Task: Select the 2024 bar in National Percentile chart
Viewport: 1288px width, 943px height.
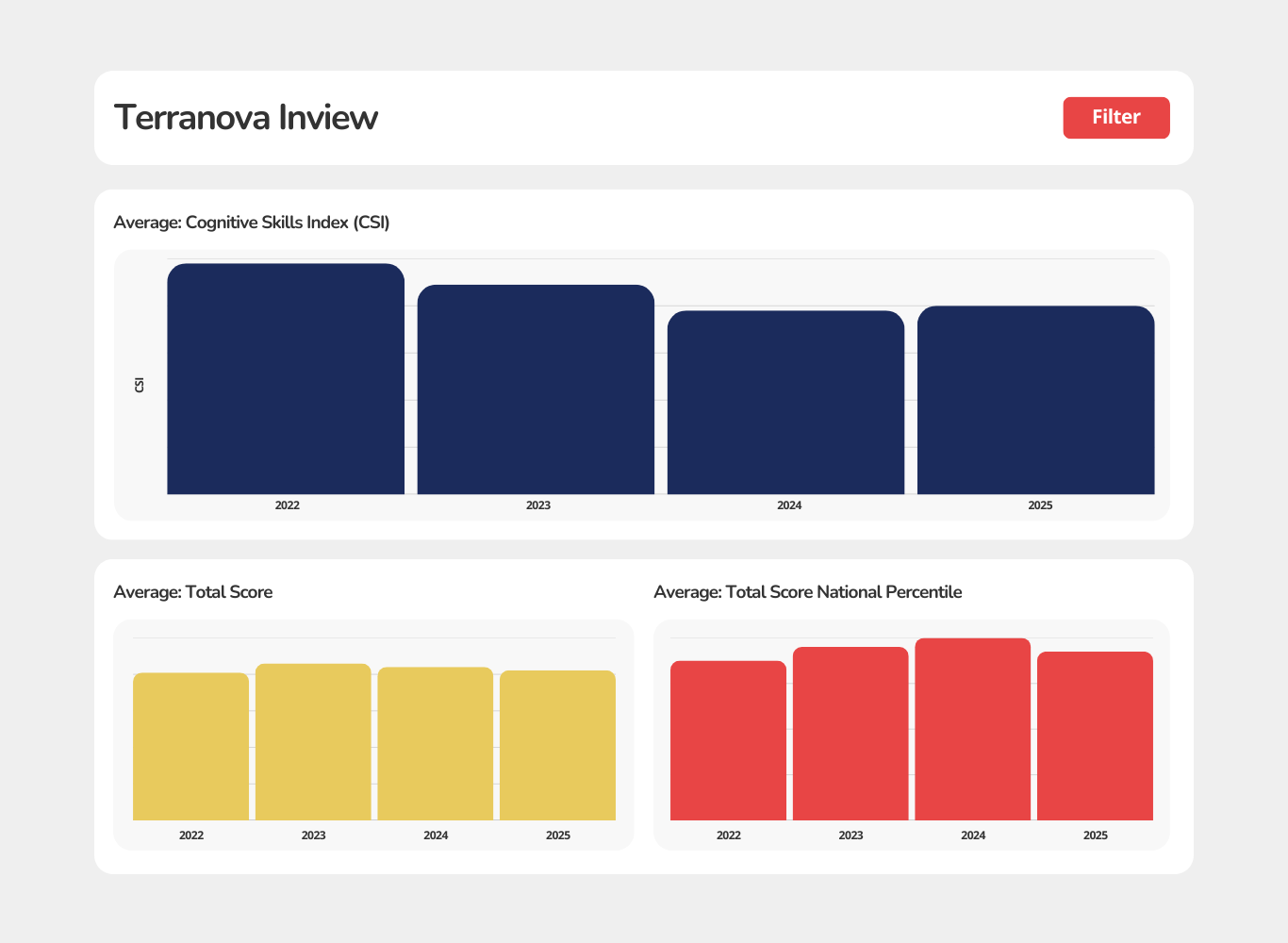Action: (973, 730)
